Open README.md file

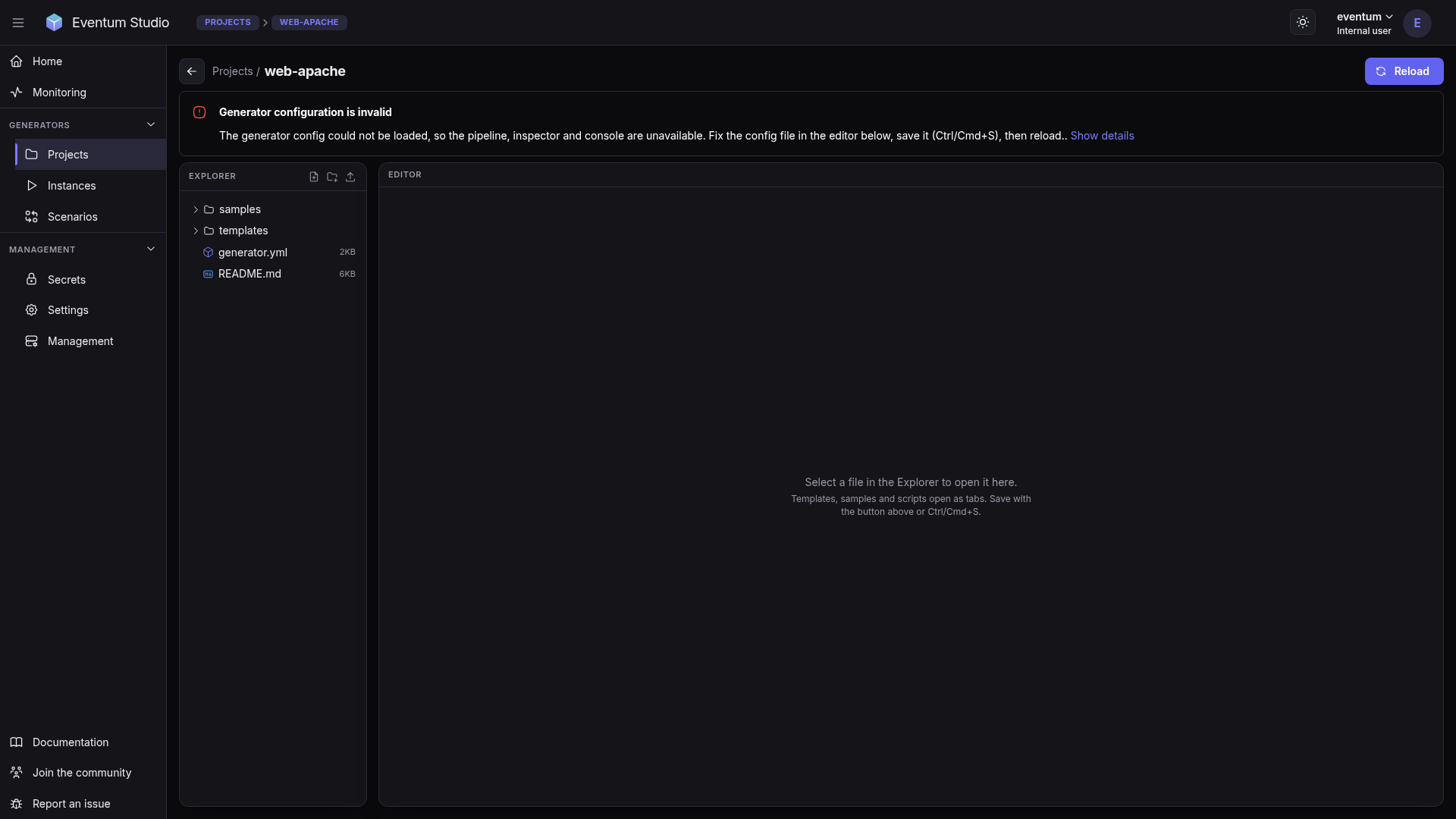(273, 274)
